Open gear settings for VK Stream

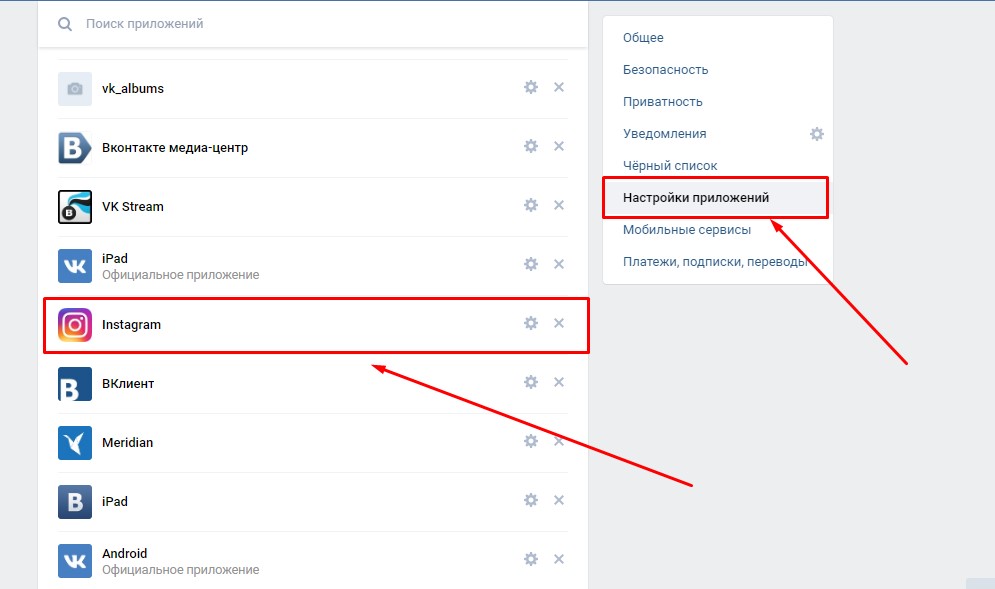coord(530,205)
